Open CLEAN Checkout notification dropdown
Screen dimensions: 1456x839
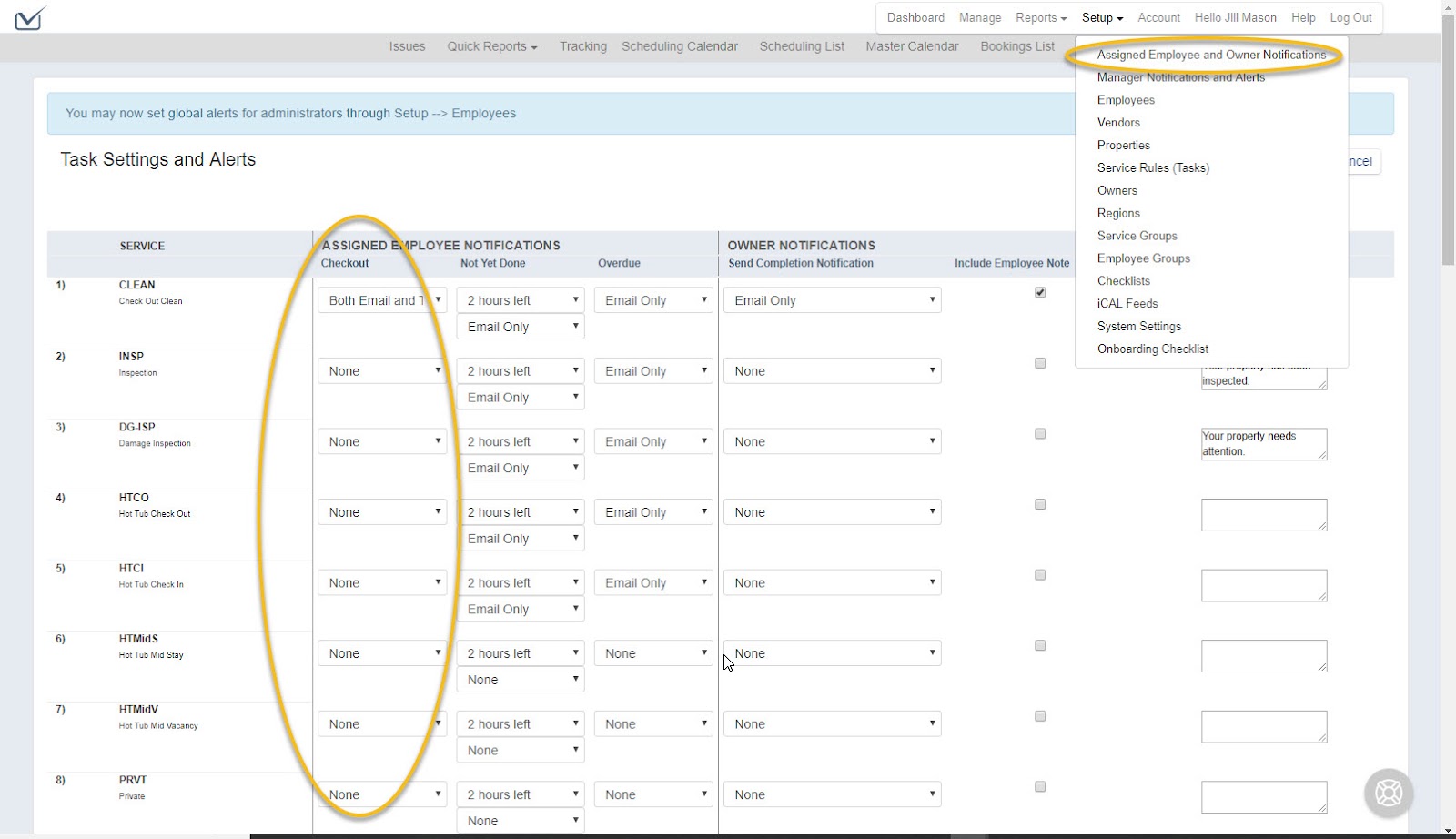coord(382,300)
